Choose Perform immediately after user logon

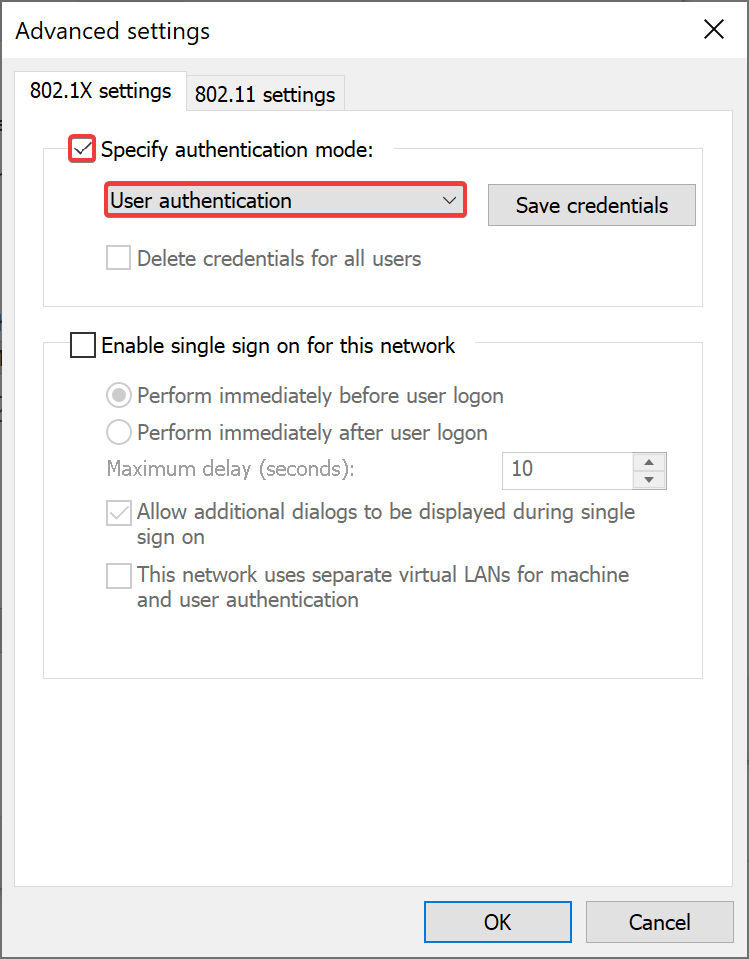pyautogui.click(x=119, y=432)
